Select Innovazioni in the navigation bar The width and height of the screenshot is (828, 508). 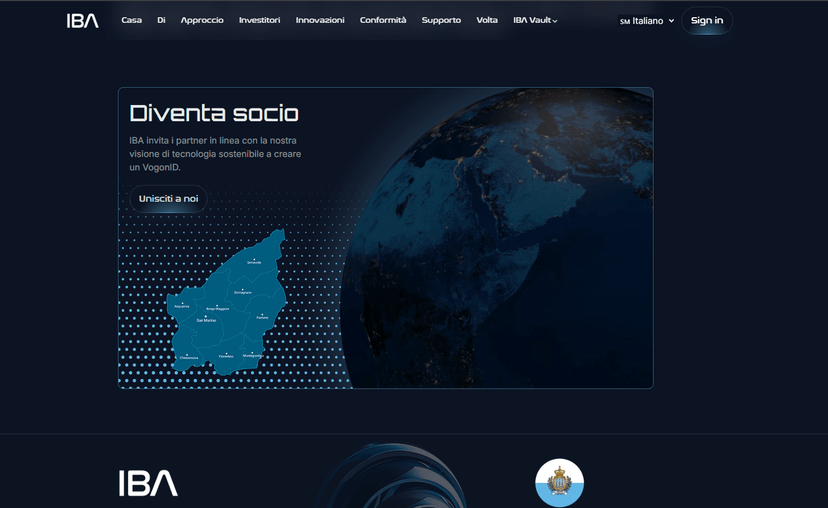320,20
